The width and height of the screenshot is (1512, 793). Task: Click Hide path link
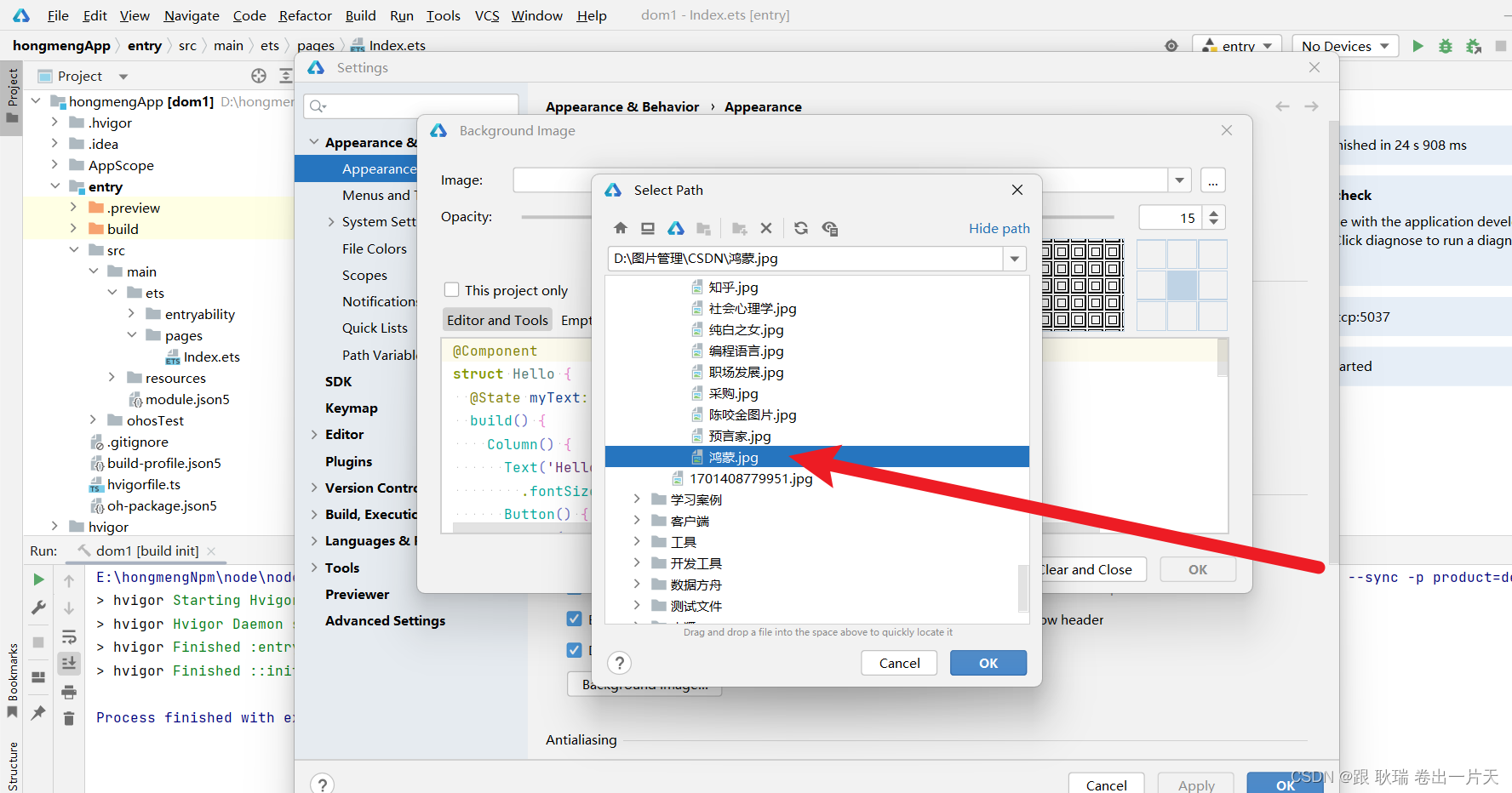click(x=999, y=228)
